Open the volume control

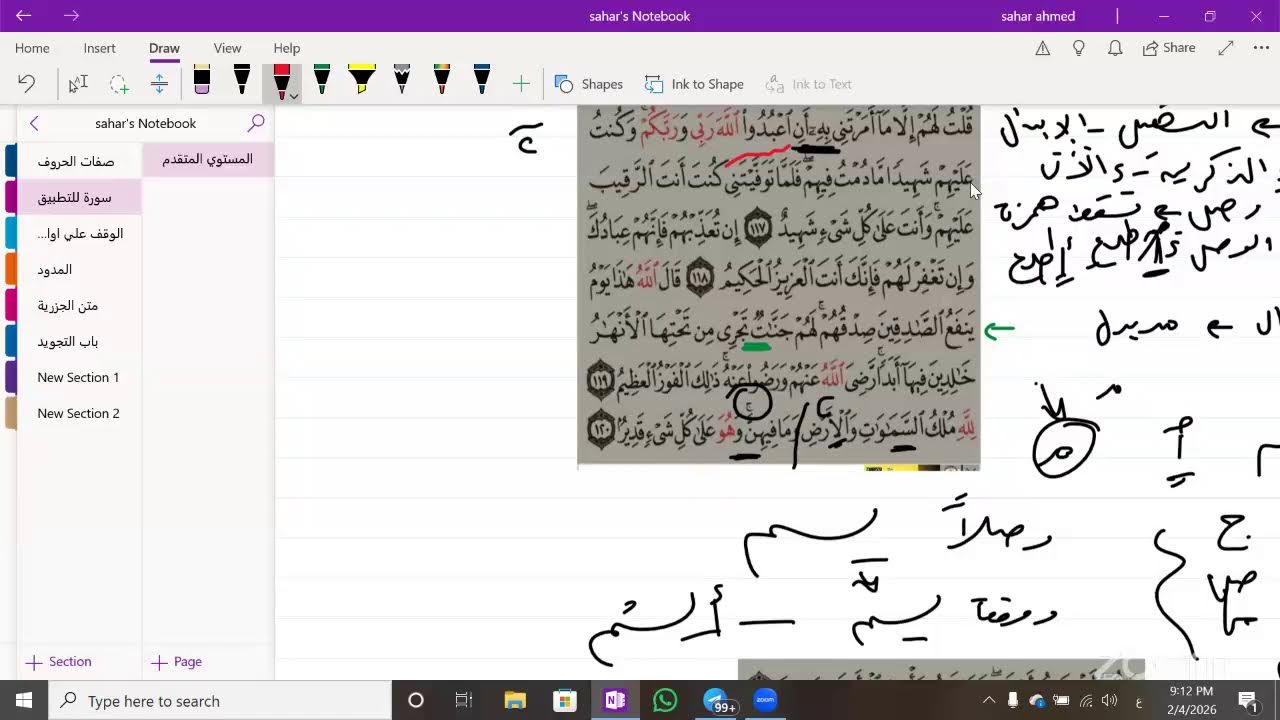pyautogui.click(x=1109, y=700)
